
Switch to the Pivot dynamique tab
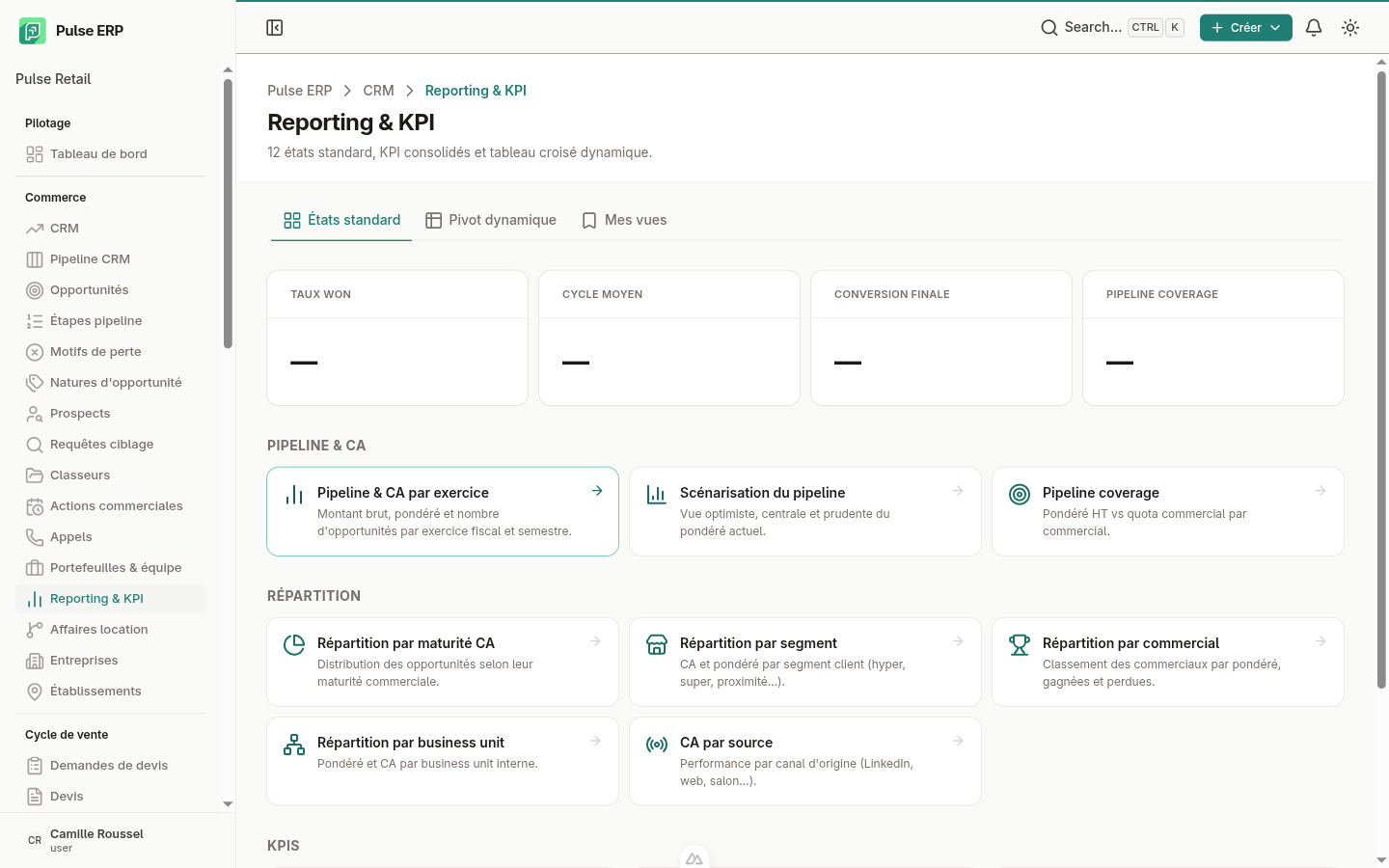pos(491,220)
